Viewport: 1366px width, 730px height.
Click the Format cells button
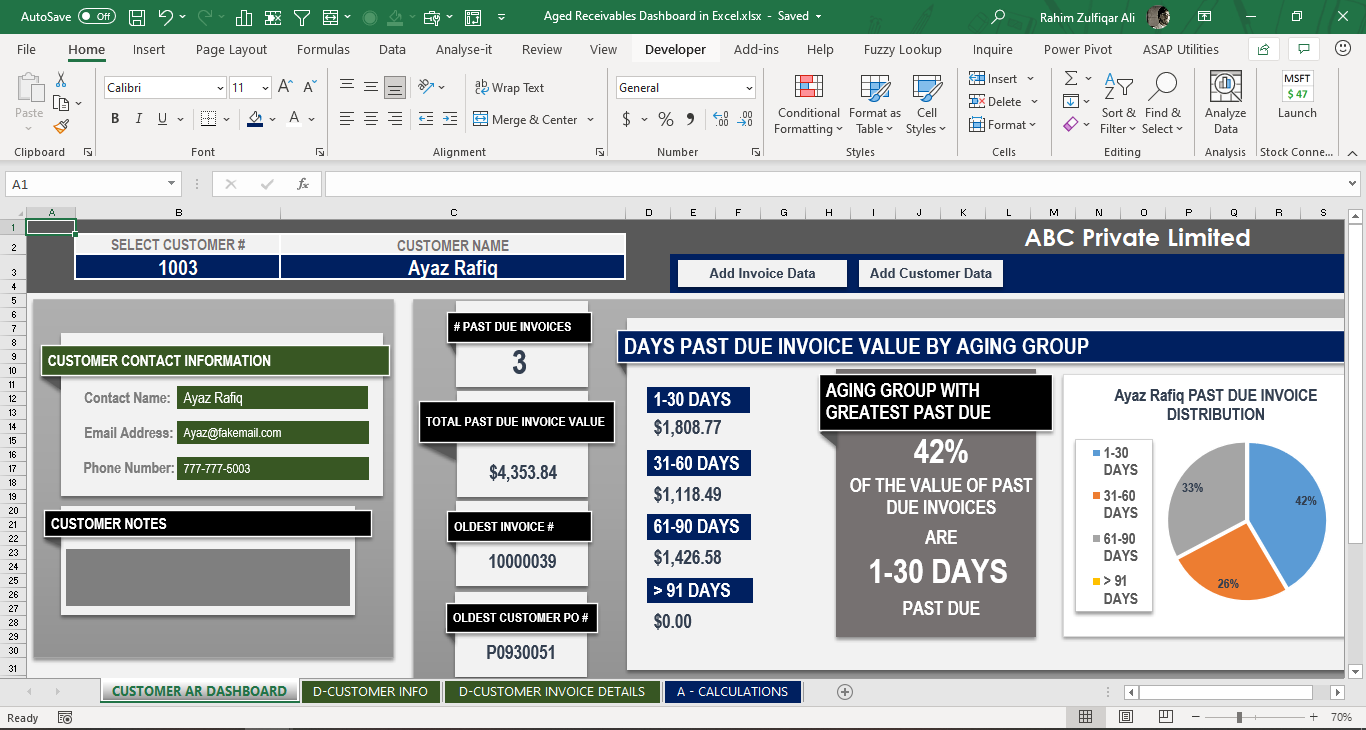(x=1004, y=124)
